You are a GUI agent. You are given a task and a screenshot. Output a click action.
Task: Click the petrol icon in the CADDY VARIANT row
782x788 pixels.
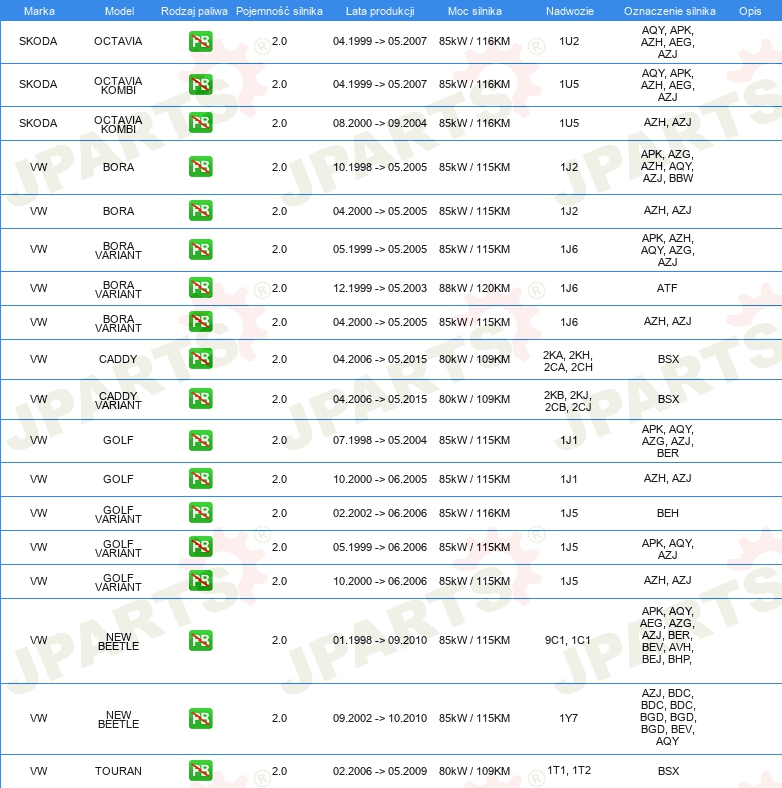(201, 399)
